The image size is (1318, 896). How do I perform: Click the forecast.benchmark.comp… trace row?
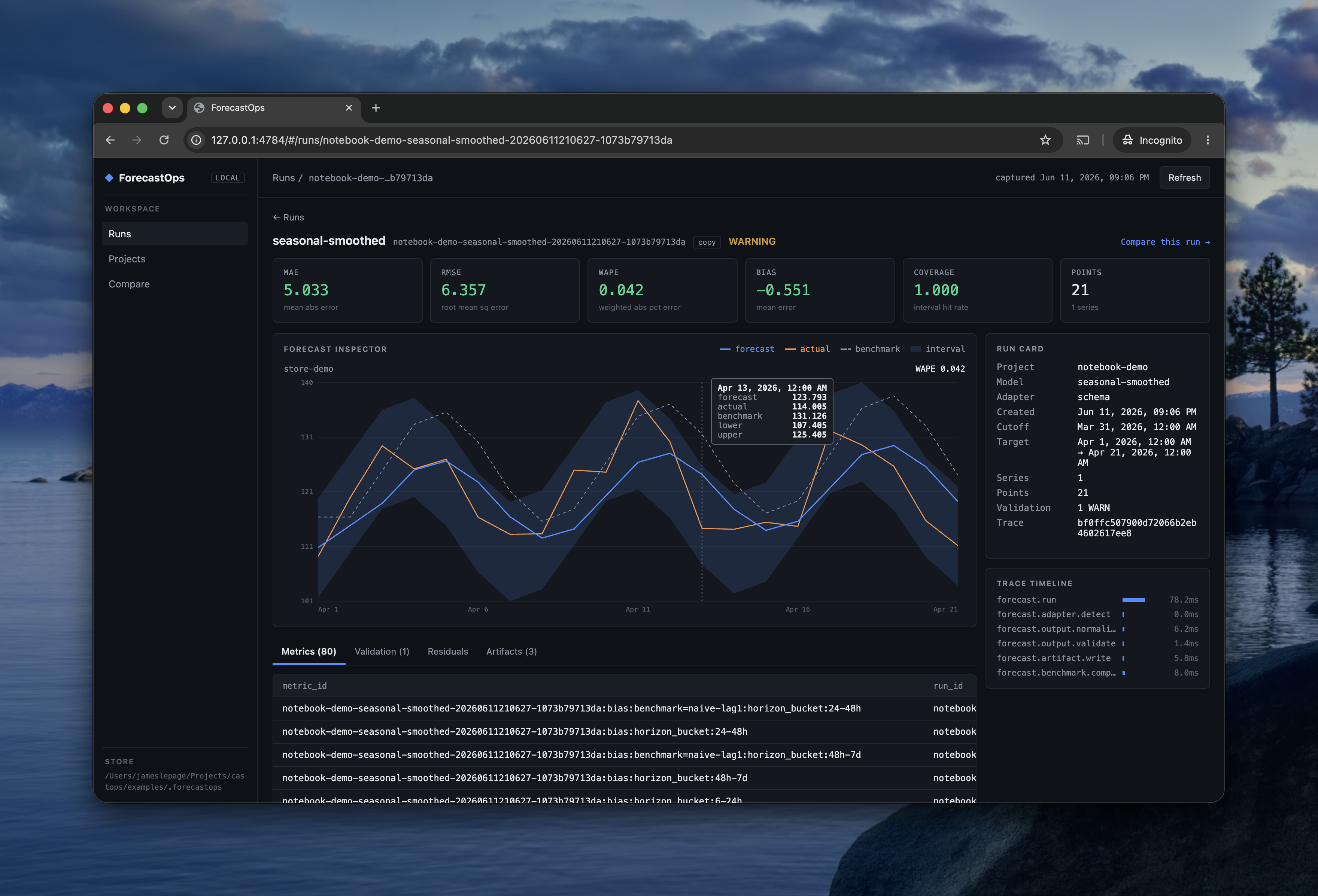pyautogui.click(x=1097, y=673)
